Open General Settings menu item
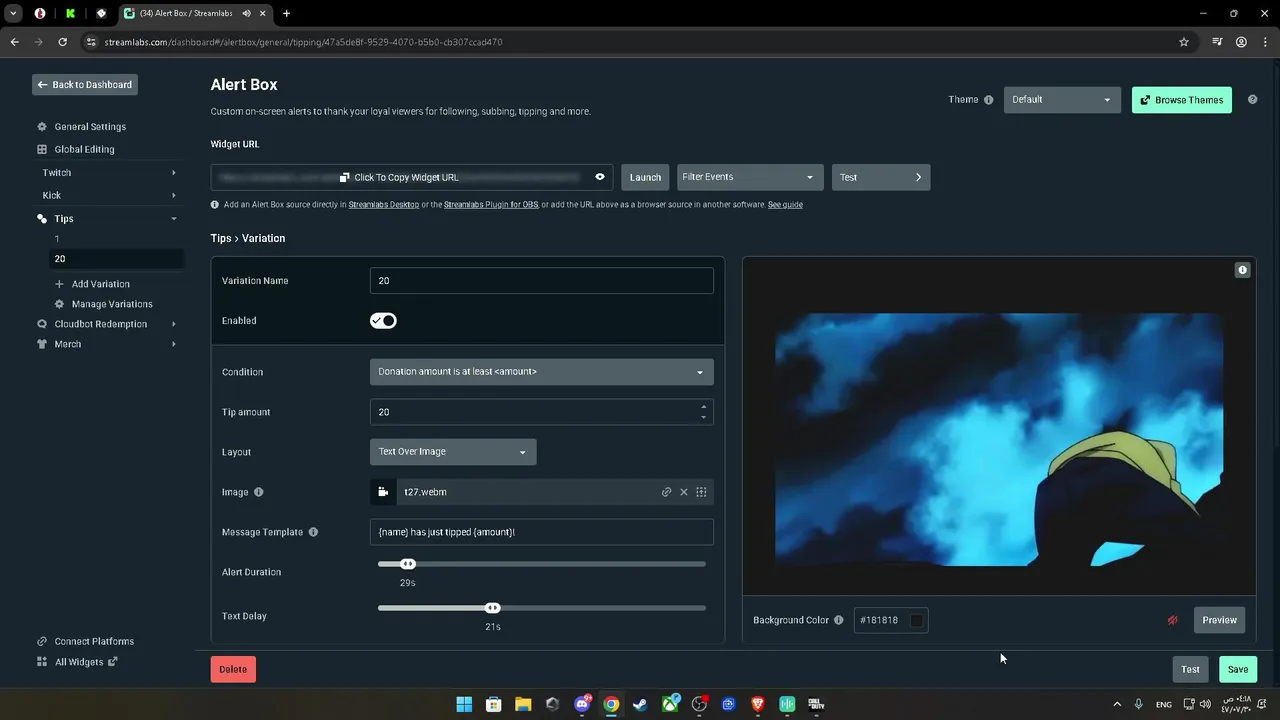Viewport: 1280px width, 720px height. tap(90, 127)
